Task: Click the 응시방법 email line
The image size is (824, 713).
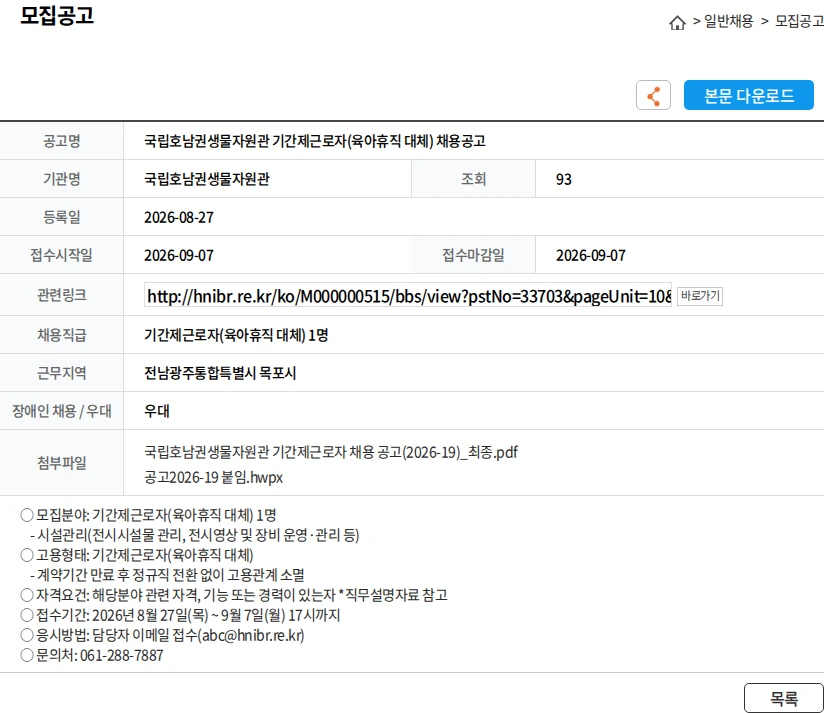Action: click(162, 635)
